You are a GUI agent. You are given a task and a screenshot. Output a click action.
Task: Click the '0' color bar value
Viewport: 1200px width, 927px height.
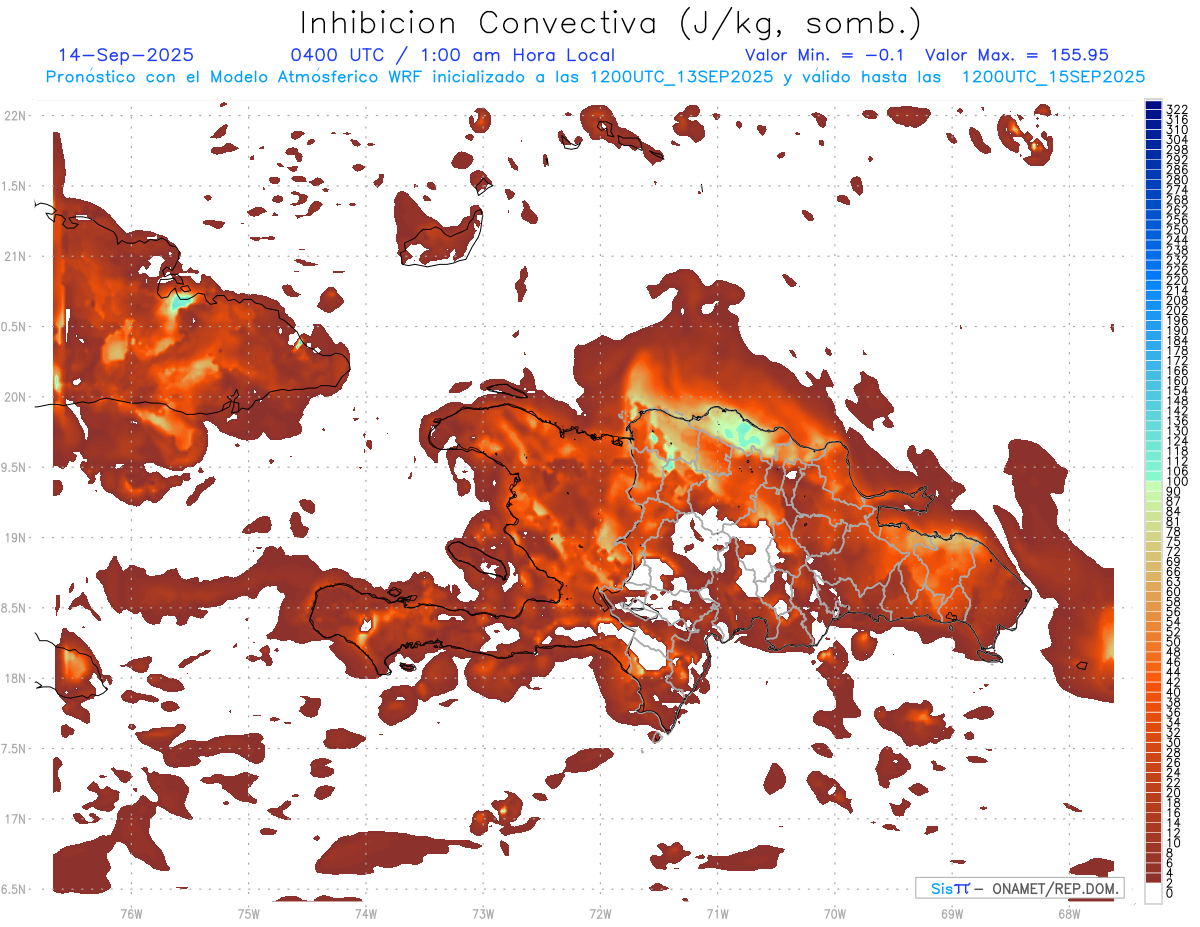[1170, 893]
